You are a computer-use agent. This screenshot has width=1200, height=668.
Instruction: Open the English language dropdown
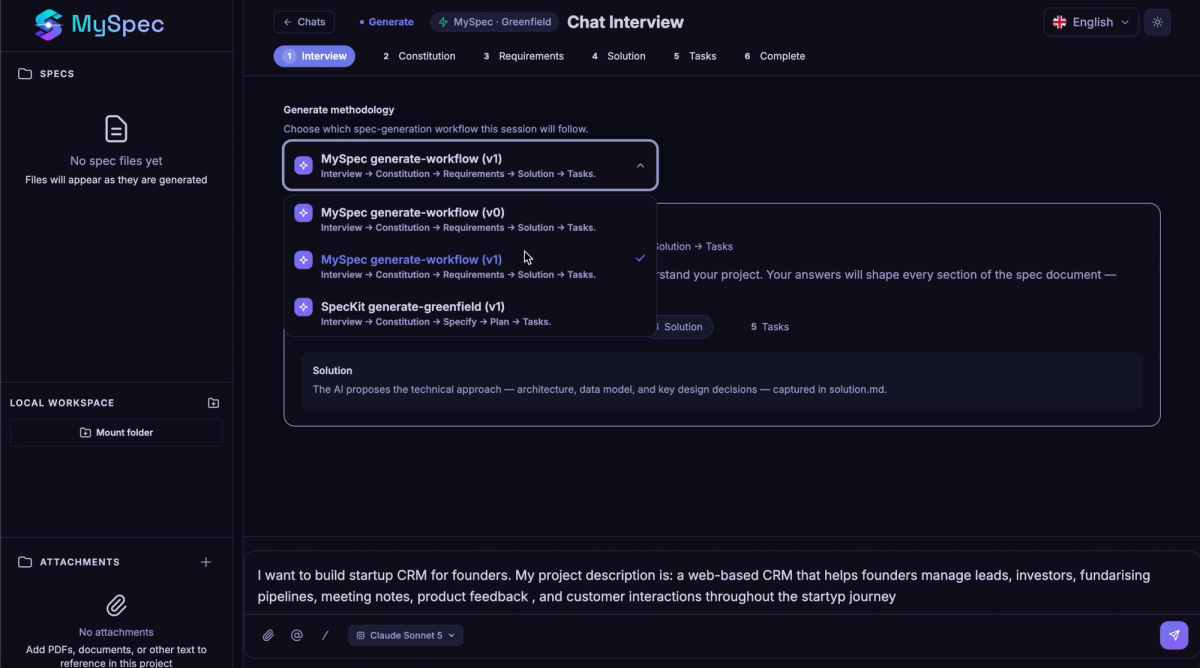click(x=1091, y=22)
